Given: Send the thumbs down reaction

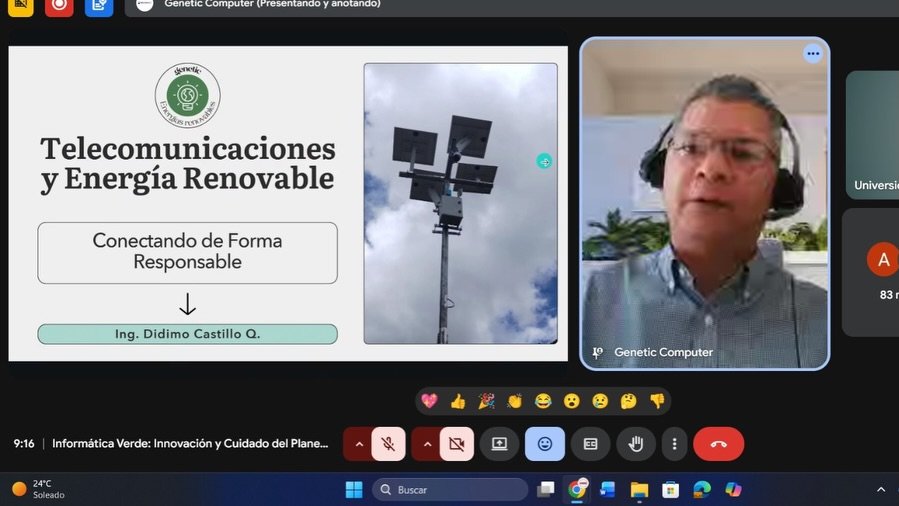Looking at the screenshot, I should [x=657, y=401].
